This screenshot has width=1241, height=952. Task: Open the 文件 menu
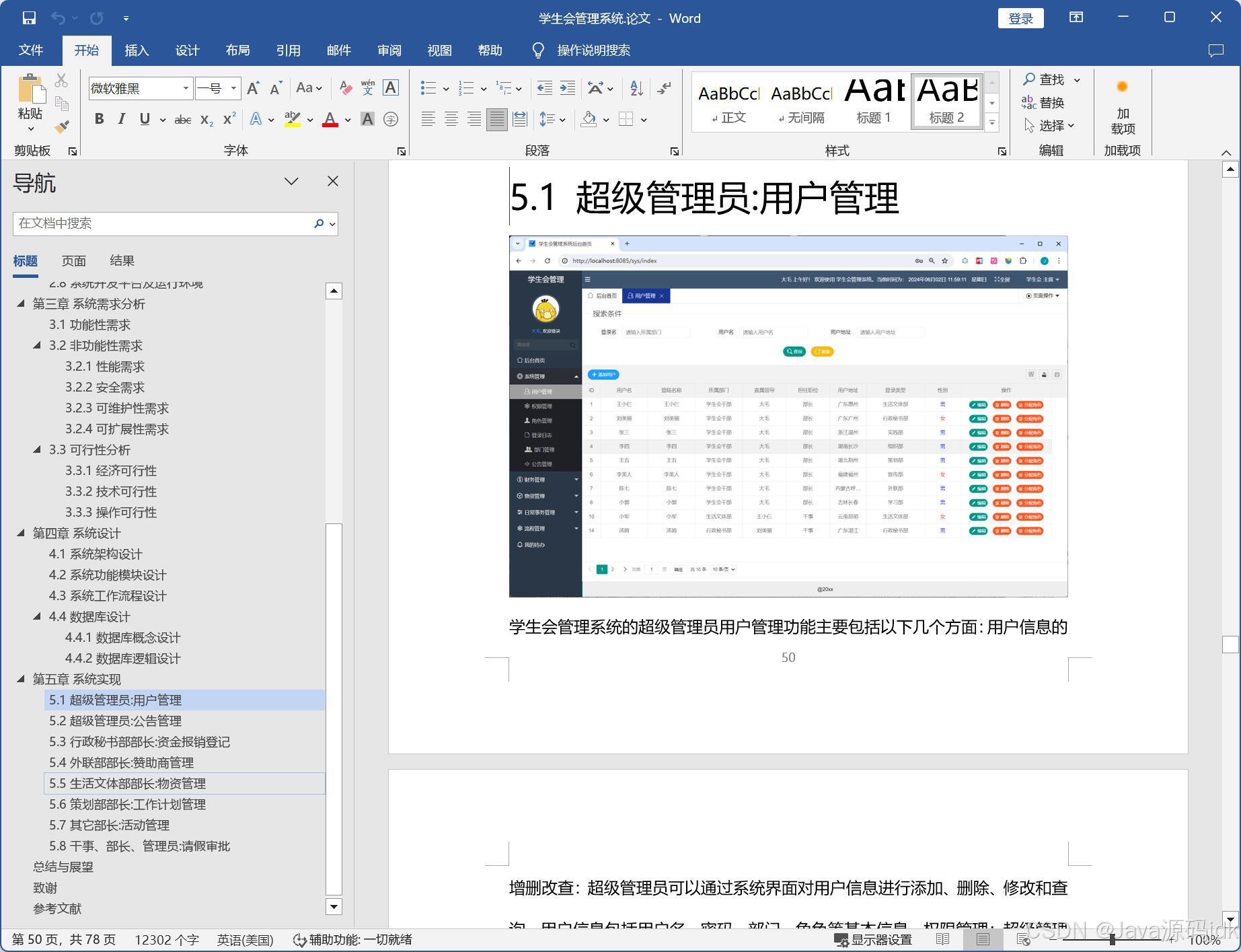pos(31,50)
